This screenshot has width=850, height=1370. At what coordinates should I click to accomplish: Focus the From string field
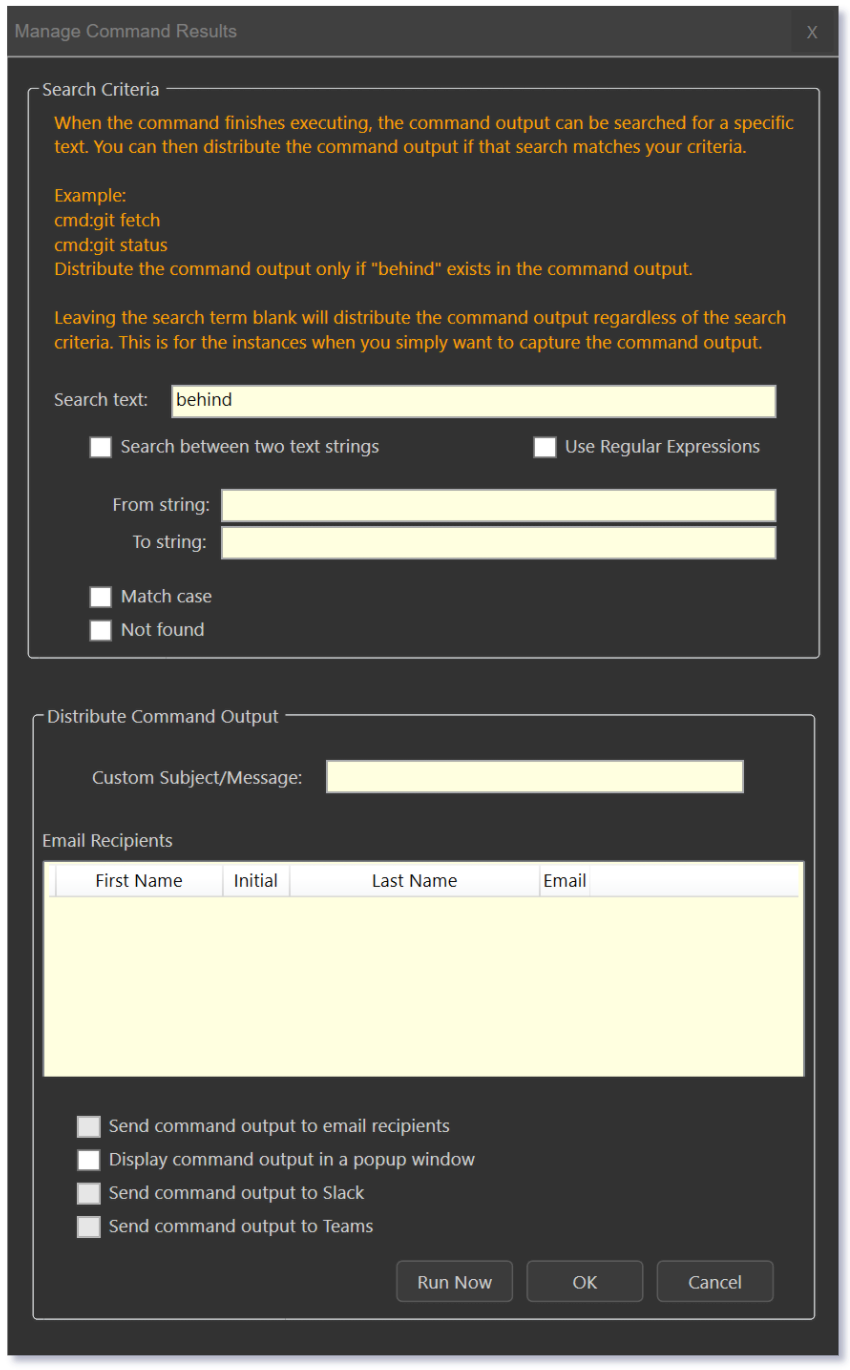pos(498,505)
